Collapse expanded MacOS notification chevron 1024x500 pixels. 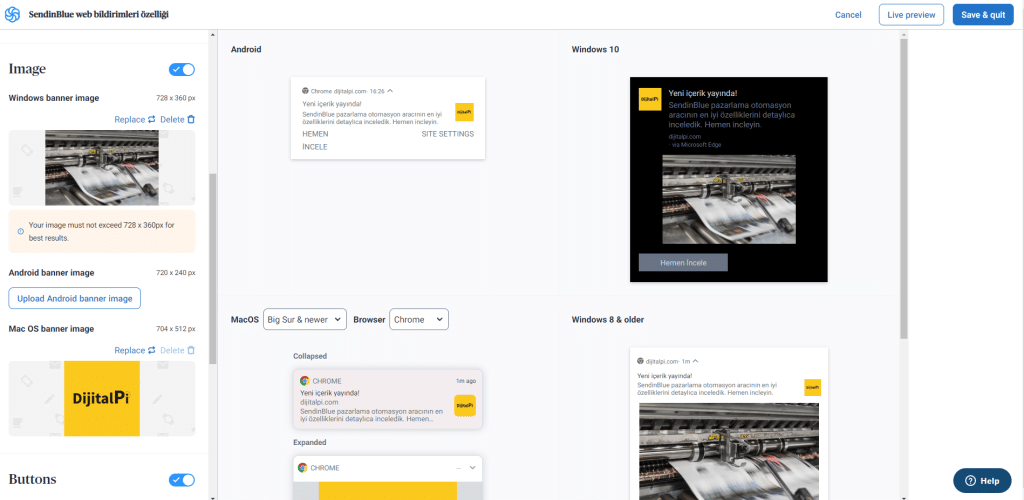473,467
